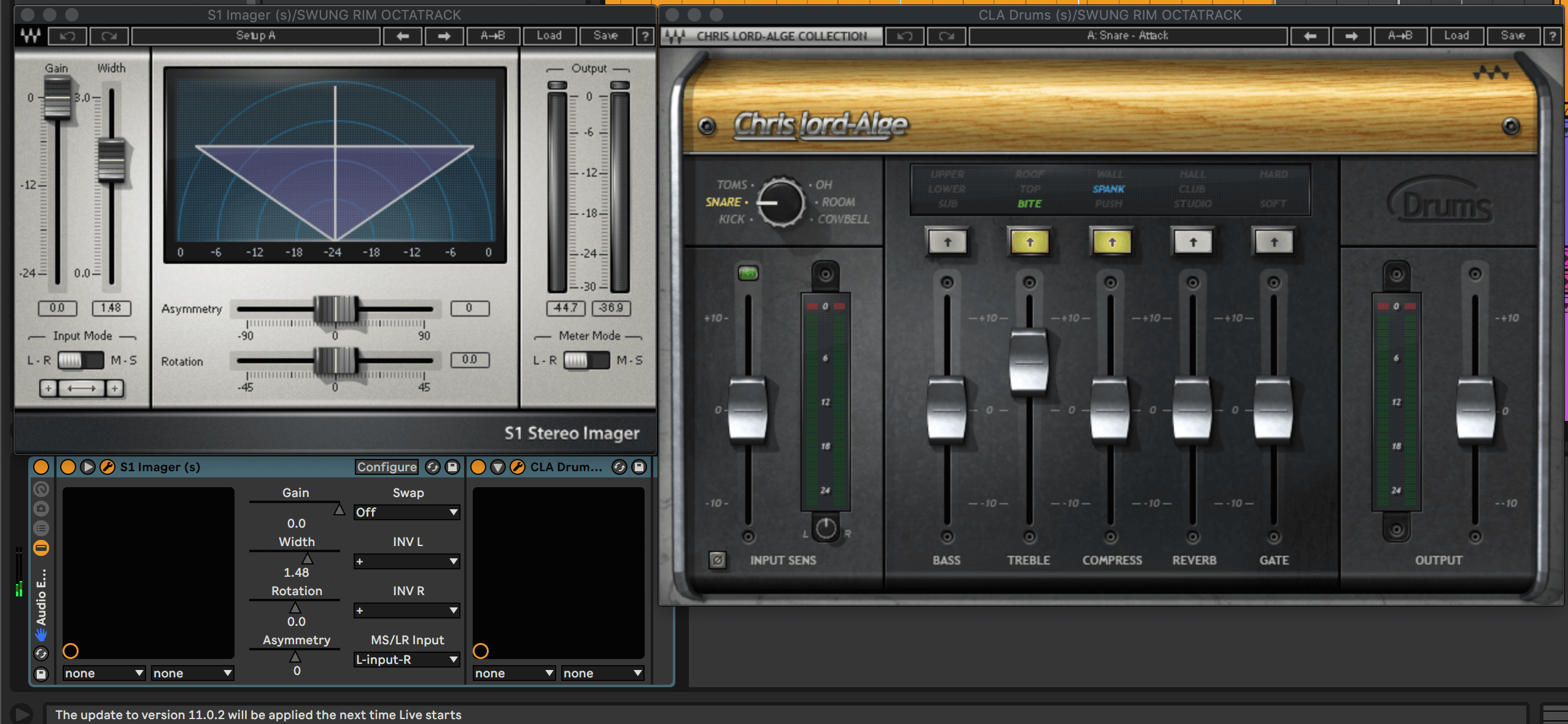The width and height of the screenshot is (1568, 724).
Task: Click the TREBLE mode arrow button
Action: click(x=1030, y=242)
